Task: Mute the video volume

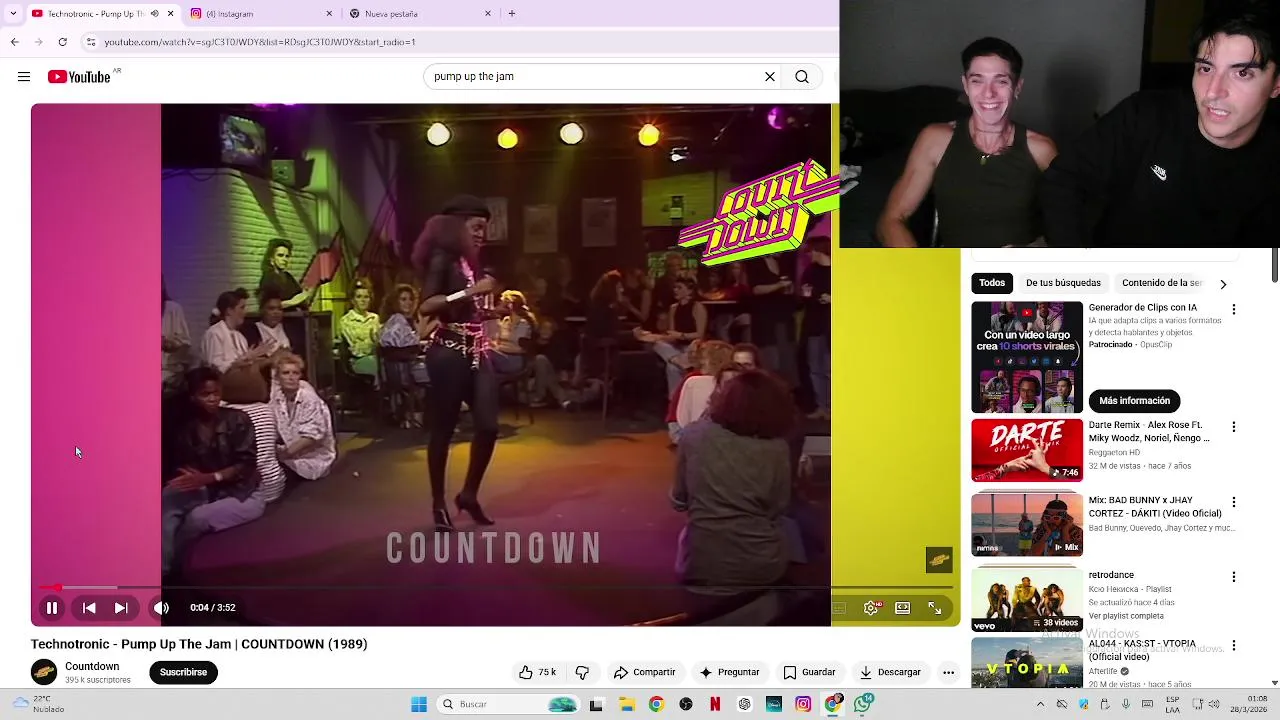Action: tap(161, 607)
